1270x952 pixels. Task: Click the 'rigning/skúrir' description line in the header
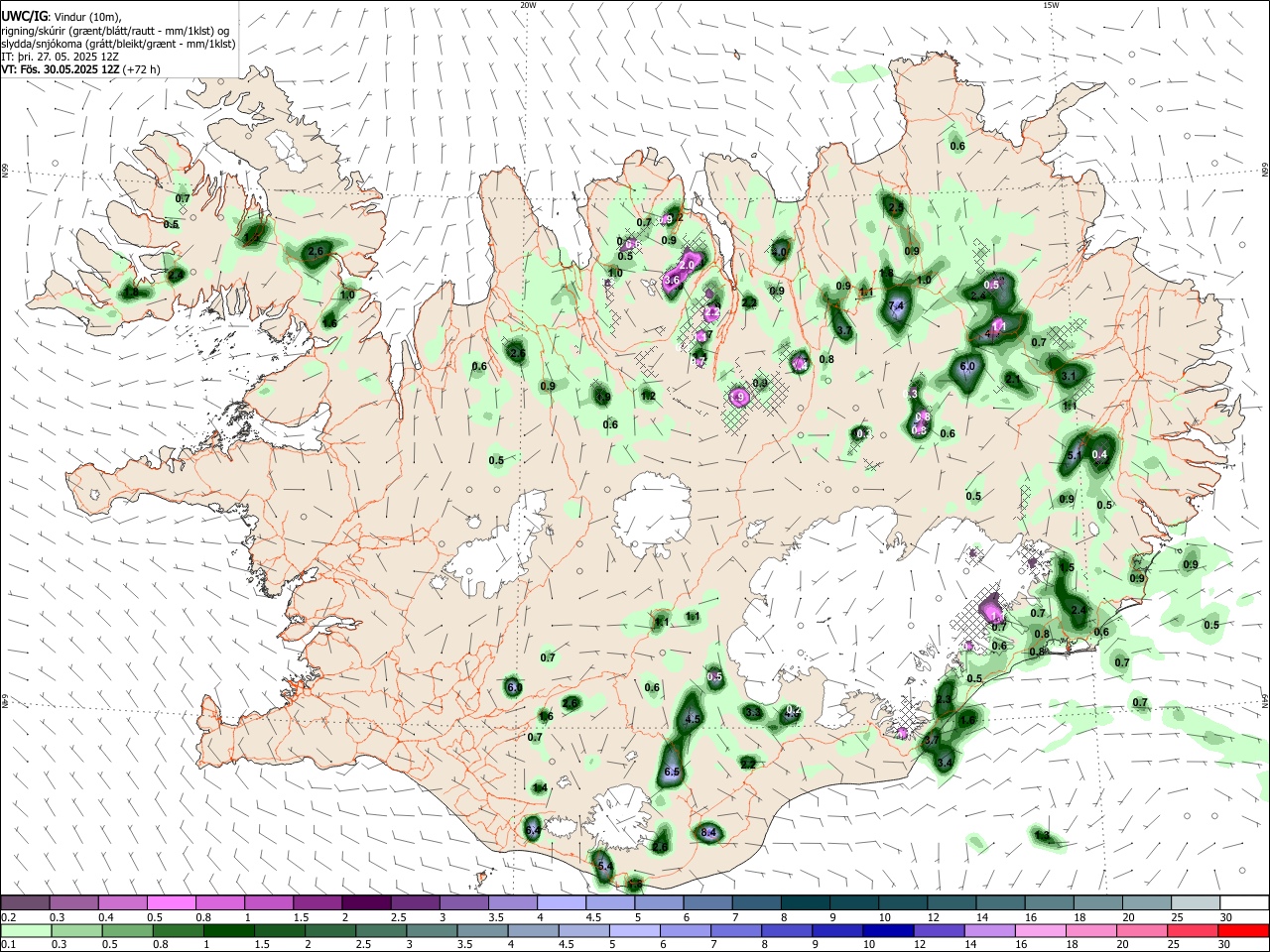[115, 30]
